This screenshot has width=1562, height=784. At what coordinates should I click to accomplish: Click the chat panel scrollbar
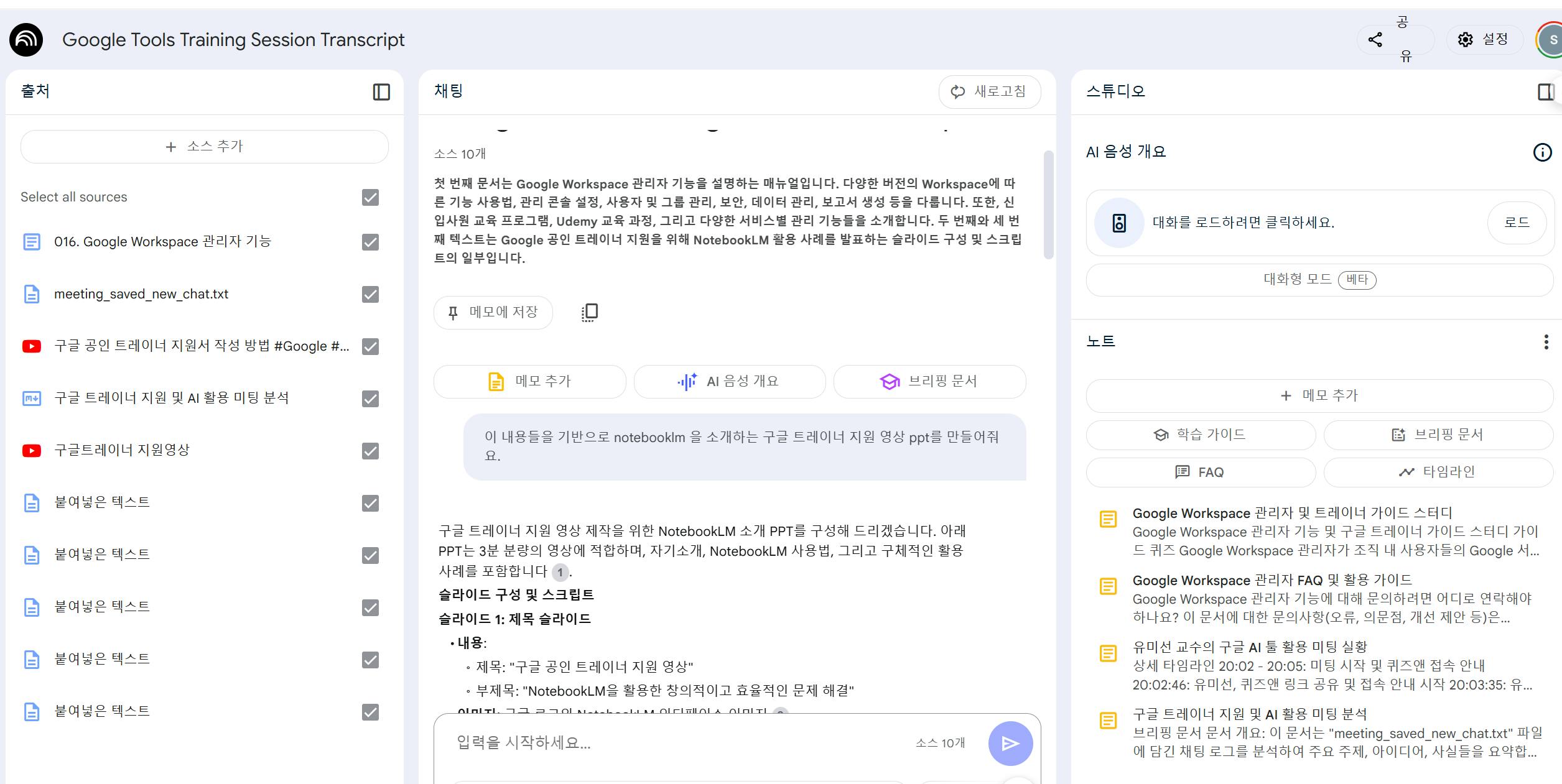[x=1048, y=205]
